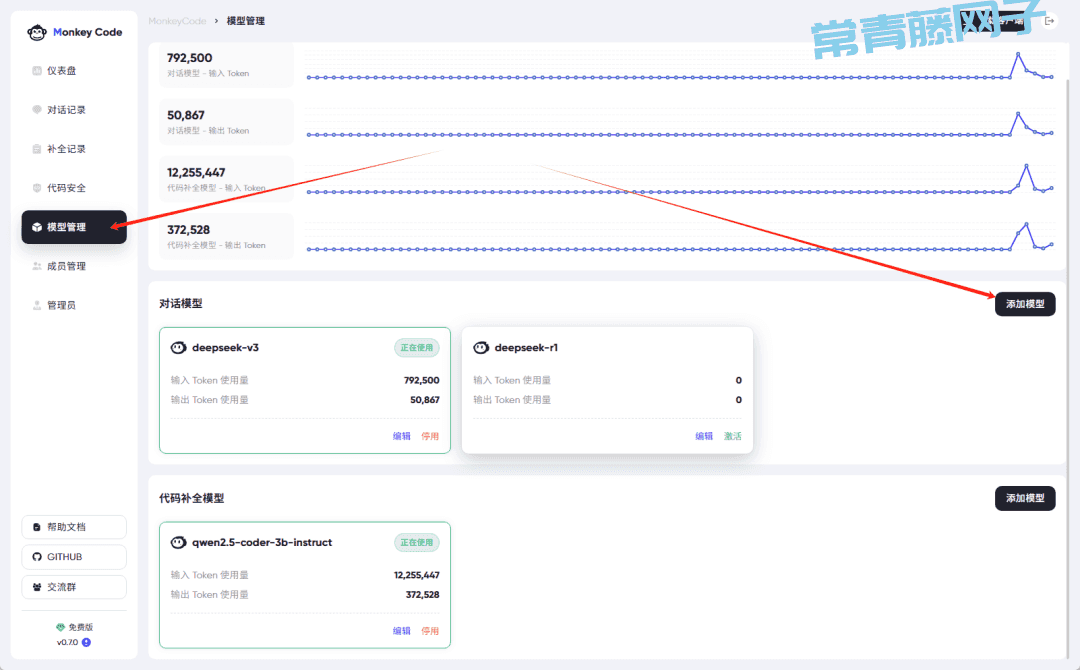1080x670 pixels.
Task: Click deepseek-r1 输出 Token 使用量 label
Action: tap(512, 399)
